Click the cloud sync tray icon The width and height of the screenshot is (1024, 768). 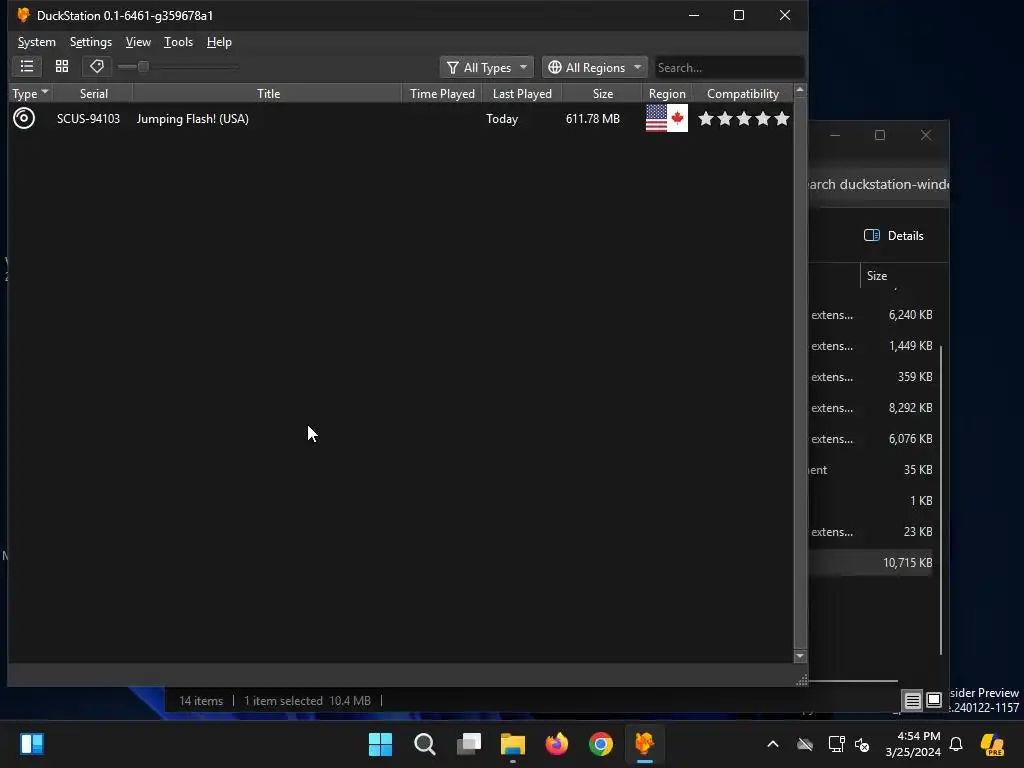805,744
